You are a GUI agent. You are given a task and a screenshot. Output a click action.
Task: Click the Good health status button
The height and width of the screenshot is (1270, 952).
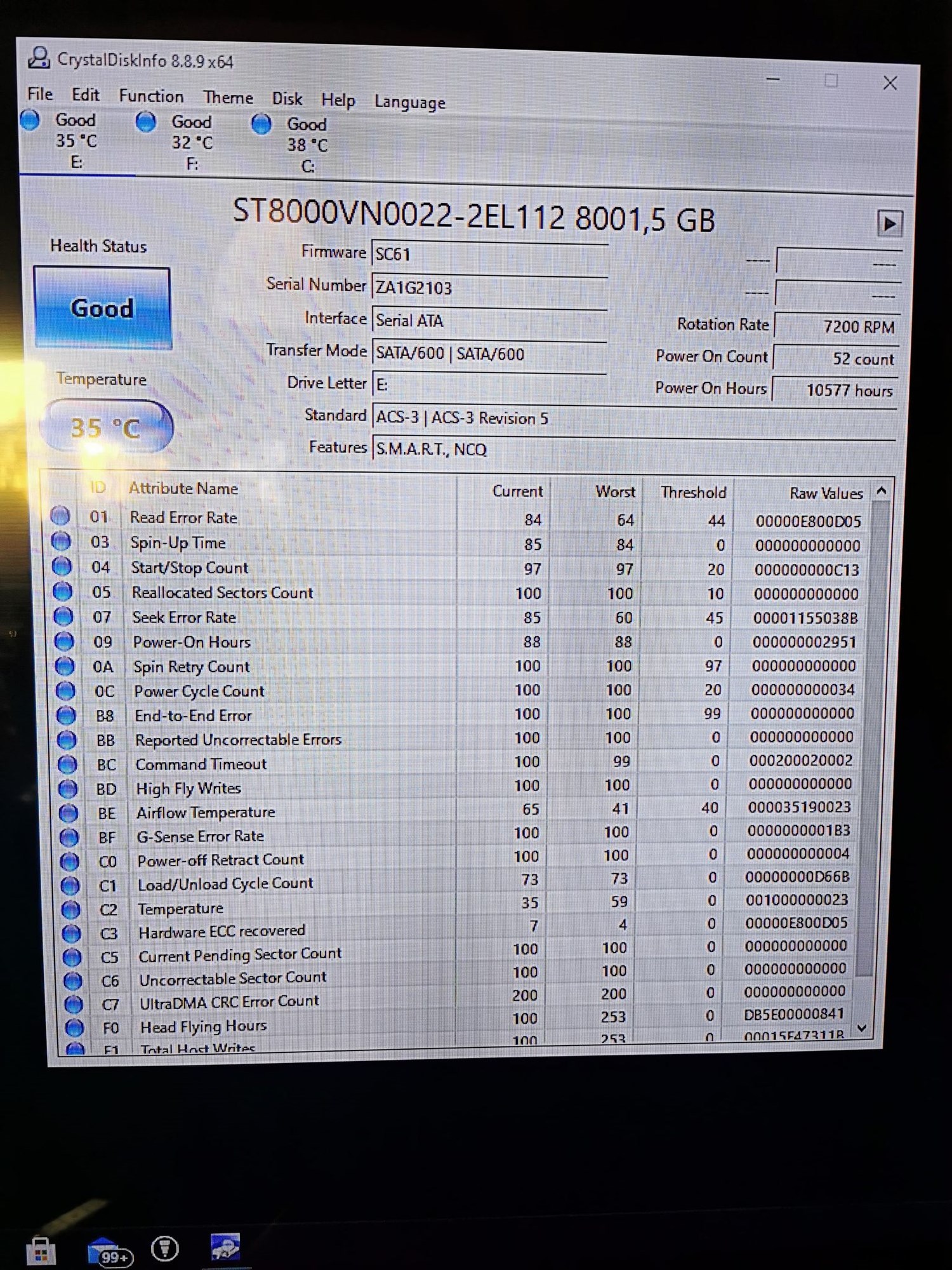pyautogui.click(x=102, y=308)
